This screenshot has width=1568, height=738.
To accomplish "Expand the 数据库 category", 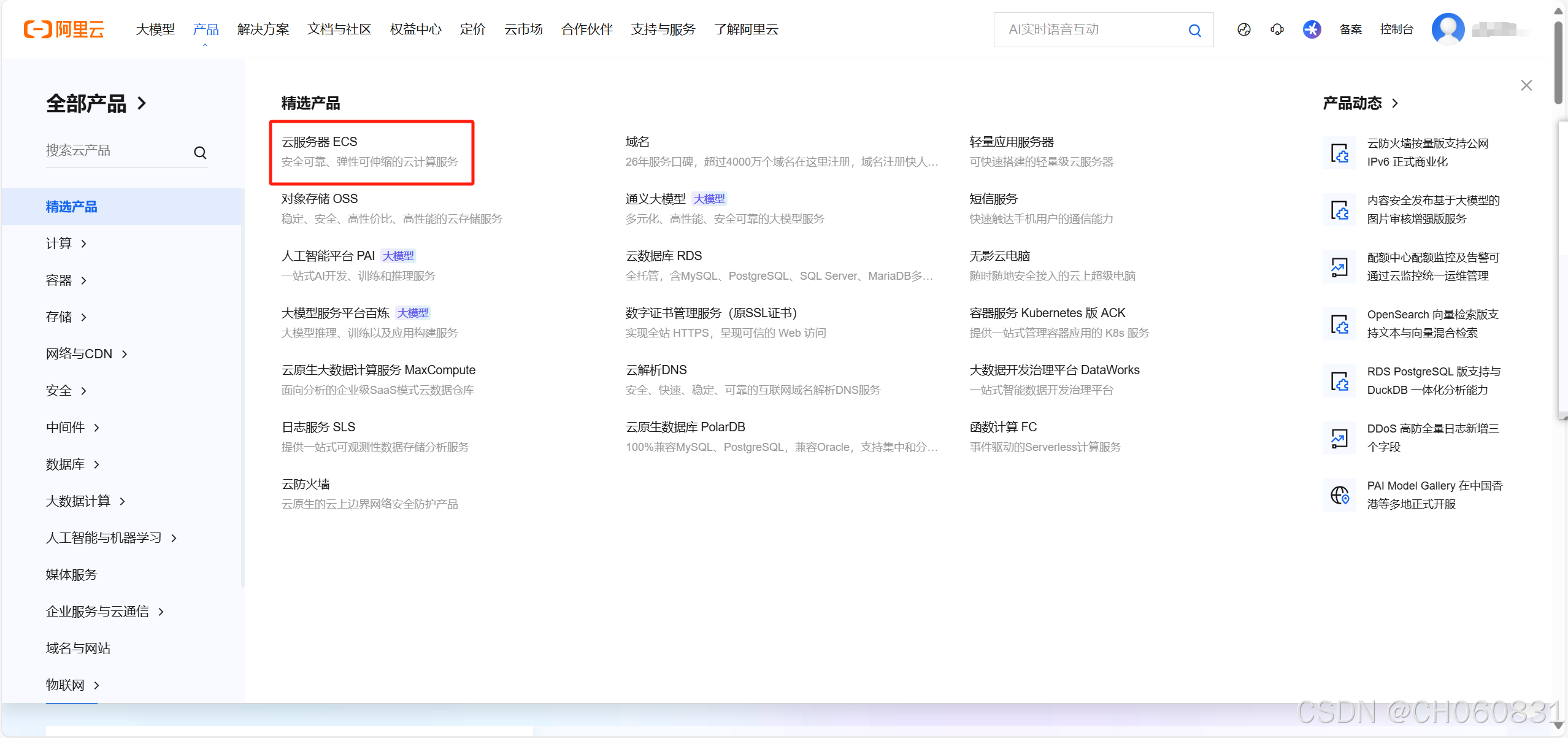I will (72, 464).
